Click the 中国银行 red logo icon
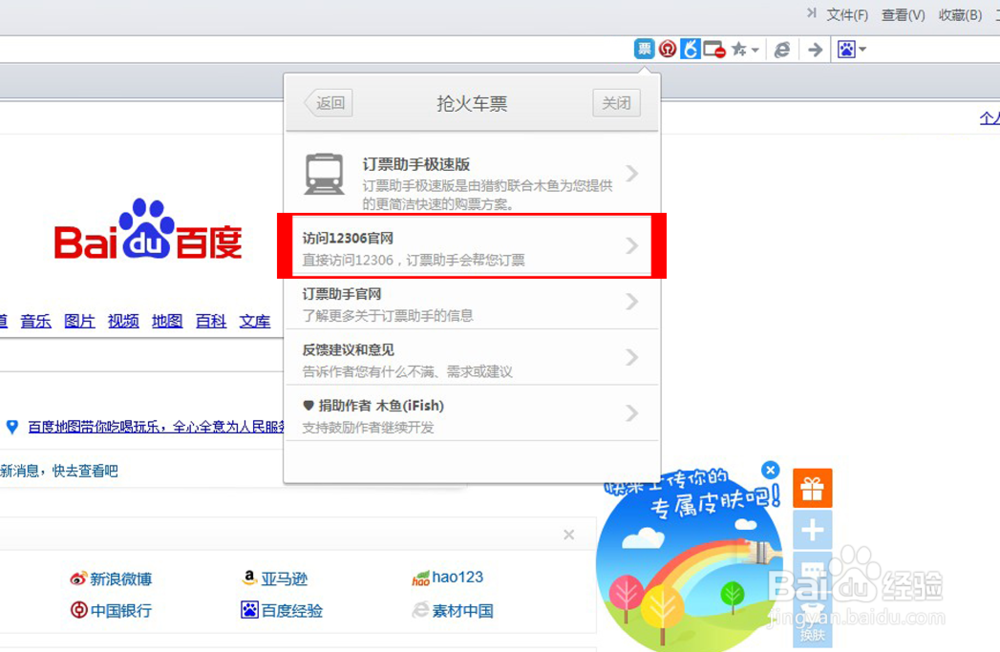The height and width of the screenshot is (652, 1000). [x=78, y=610]
